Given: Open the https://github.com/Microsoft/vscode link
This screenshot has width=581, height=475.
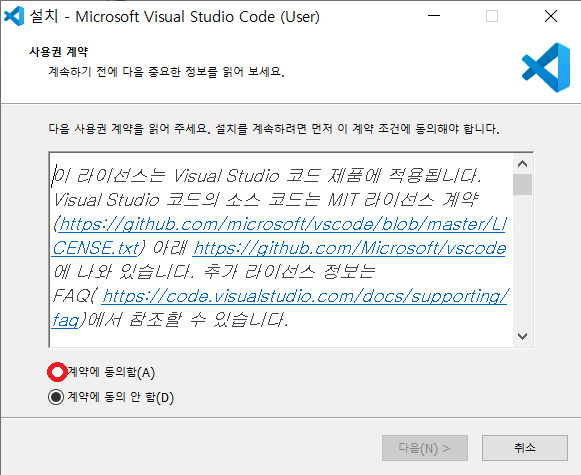Looking at the screenshot, I should click(349, 248).
